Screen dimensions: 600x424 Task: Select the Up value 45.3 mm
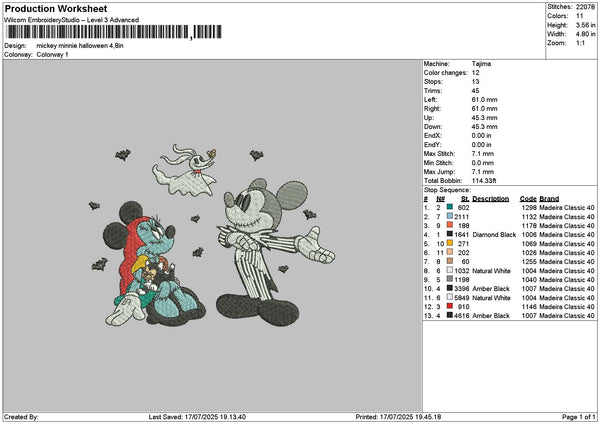coord(484,117)
